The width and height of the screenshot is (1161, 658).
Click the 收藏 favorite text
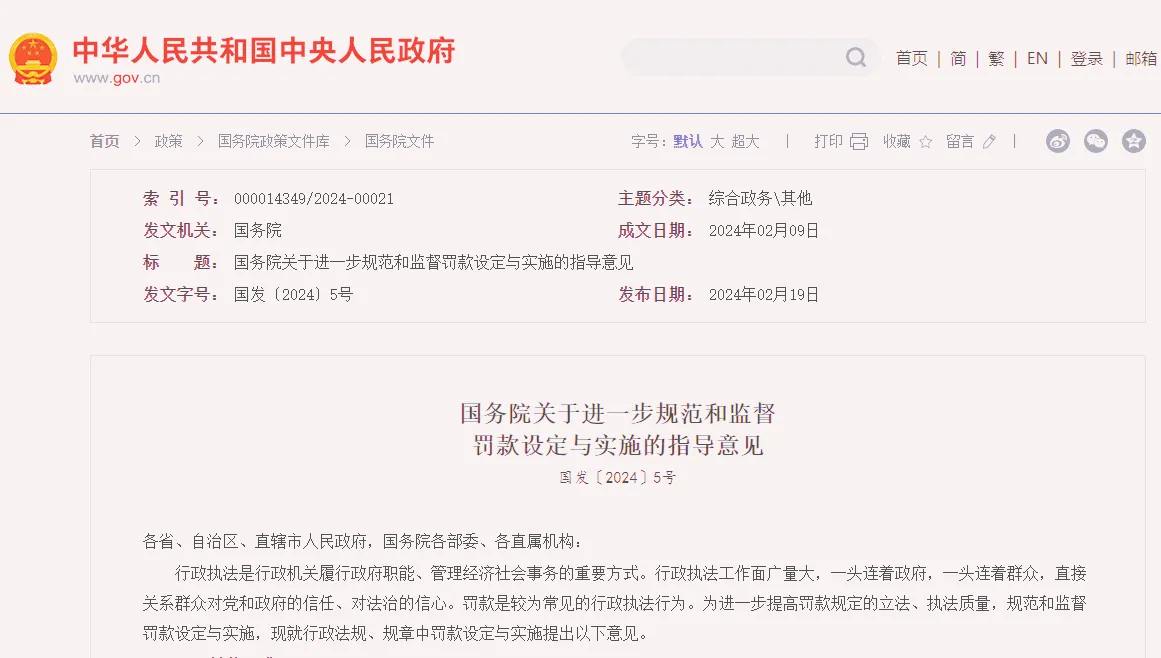[897, 141]
